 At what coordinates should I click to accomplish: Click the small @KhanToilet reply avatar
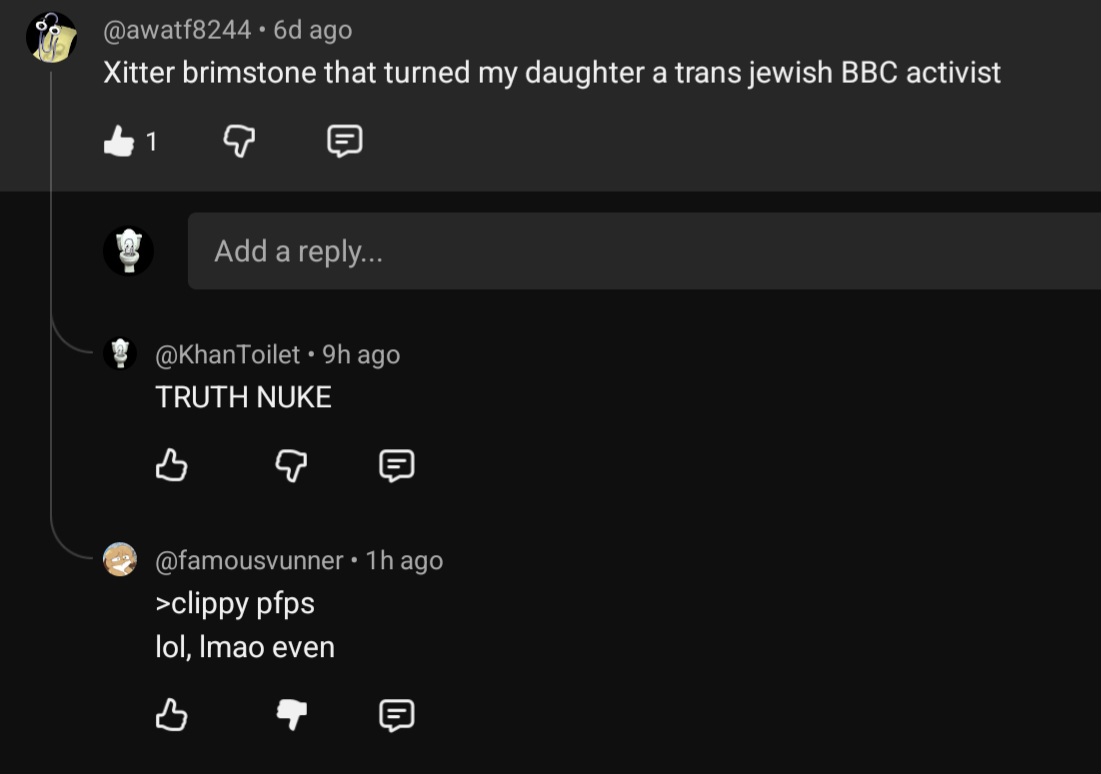pos(121,354)
